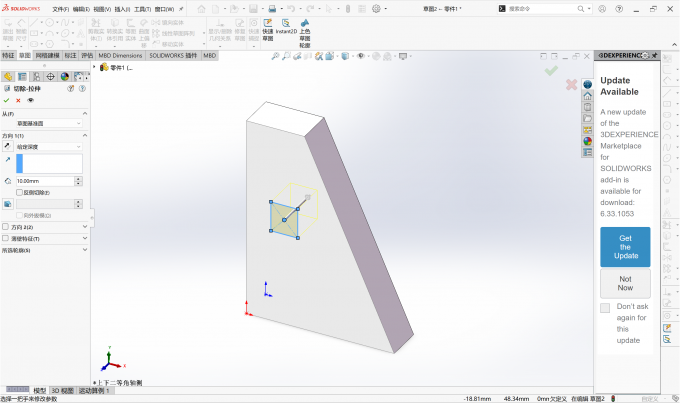Cancel feature with large red X in viewport corner

click(571, 85)
